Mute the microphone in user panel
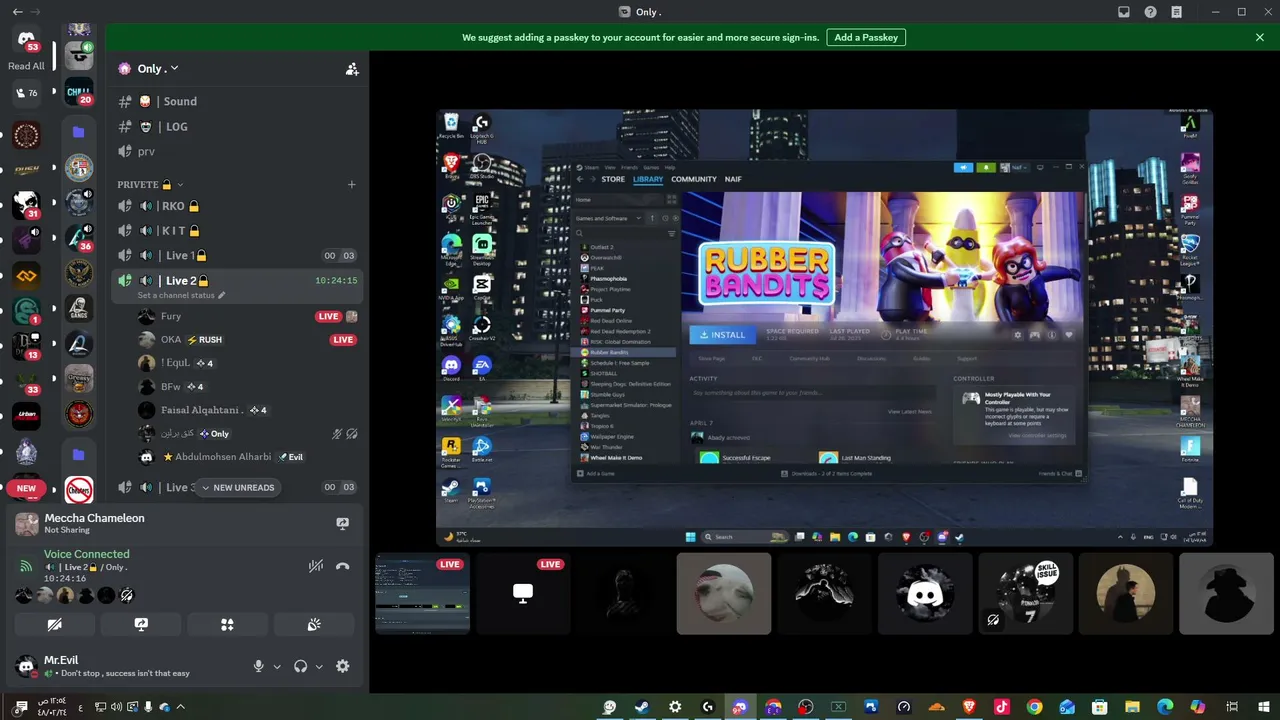The height and width of the screenshot is (720, 1280). 259,667
